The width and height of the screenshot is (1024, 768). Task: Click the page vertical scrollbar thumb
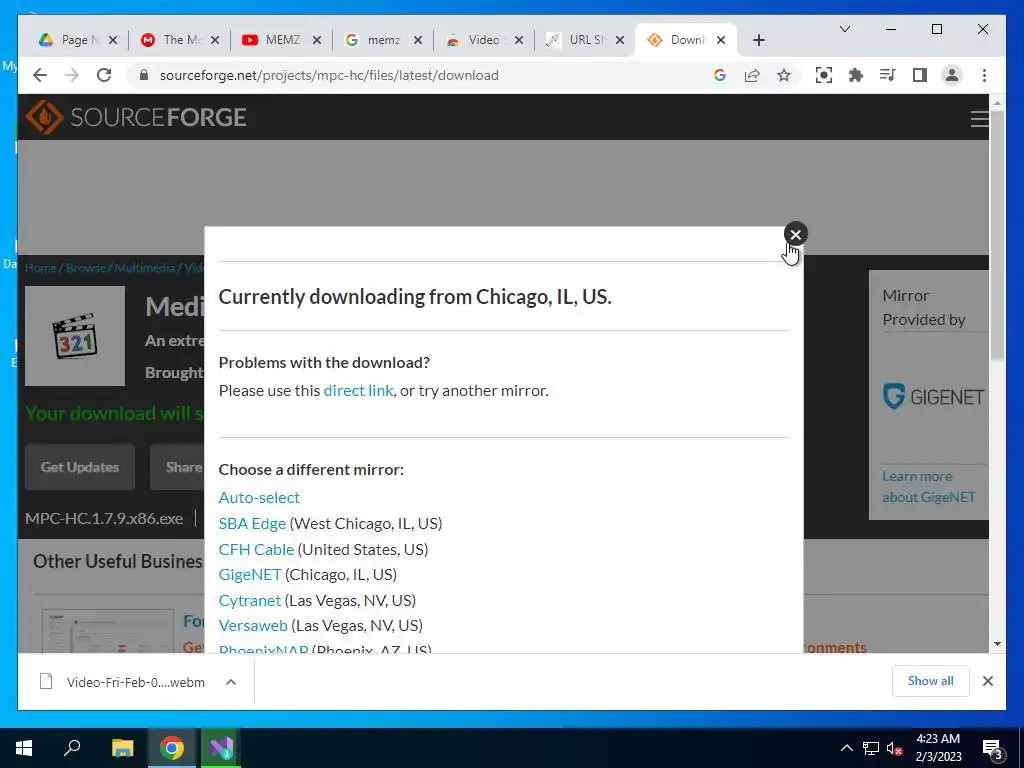click(x=997, y=235)
